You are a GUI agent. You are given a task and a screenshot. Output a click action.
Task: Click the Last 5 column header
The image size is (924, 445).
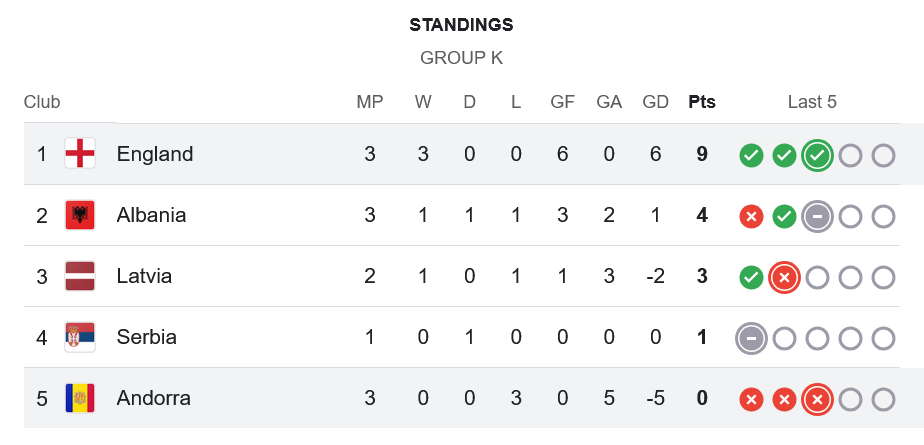click(x=812, y=102)
